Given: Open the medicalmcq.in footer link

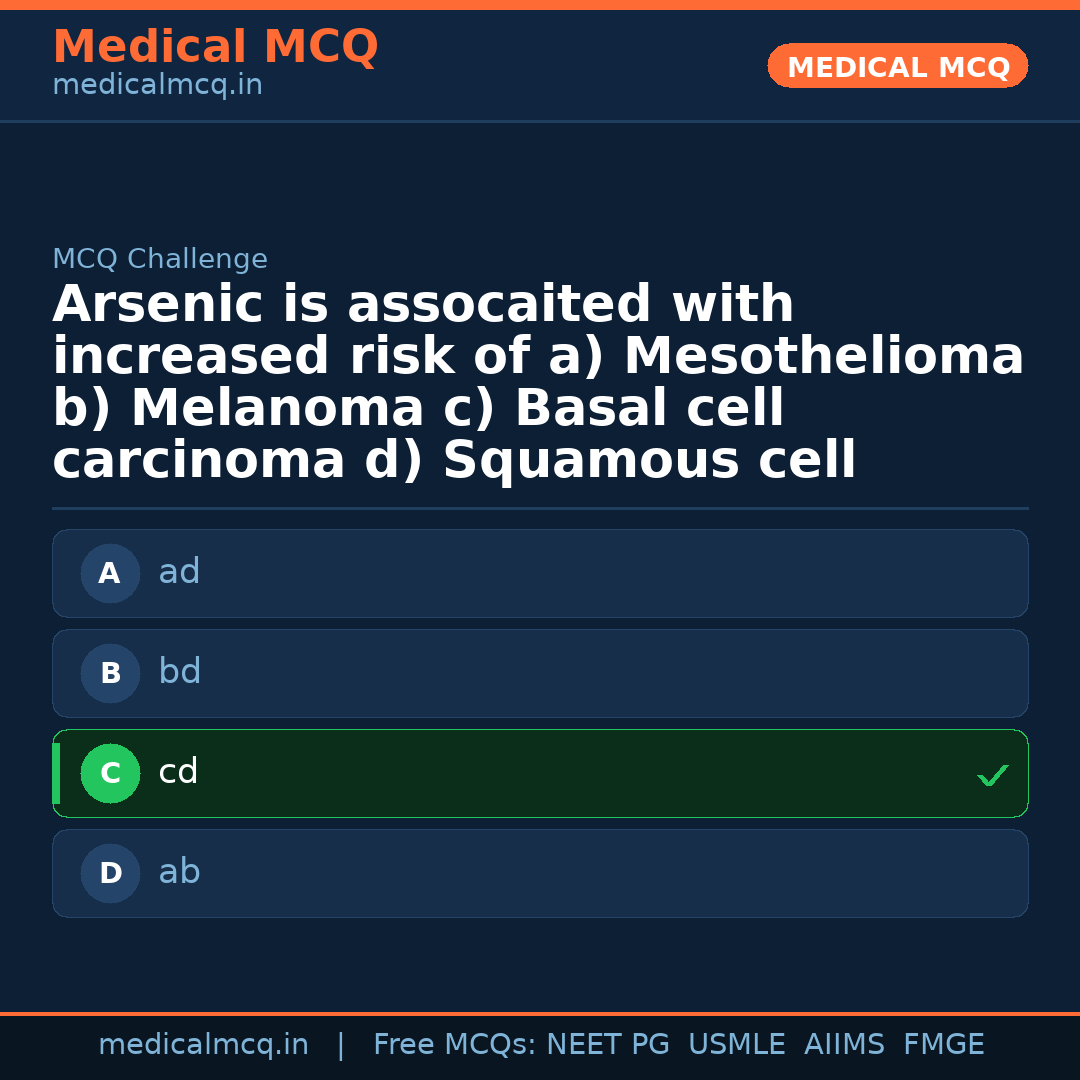Looking at the screenshot, I should tap(203, 1045).
